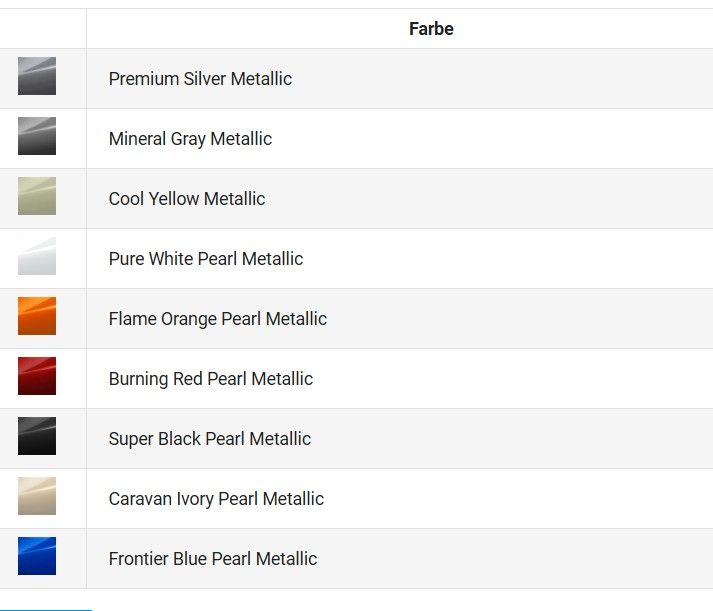Click the Frontier Blue Pearl Metallic name

pos(213,559)
